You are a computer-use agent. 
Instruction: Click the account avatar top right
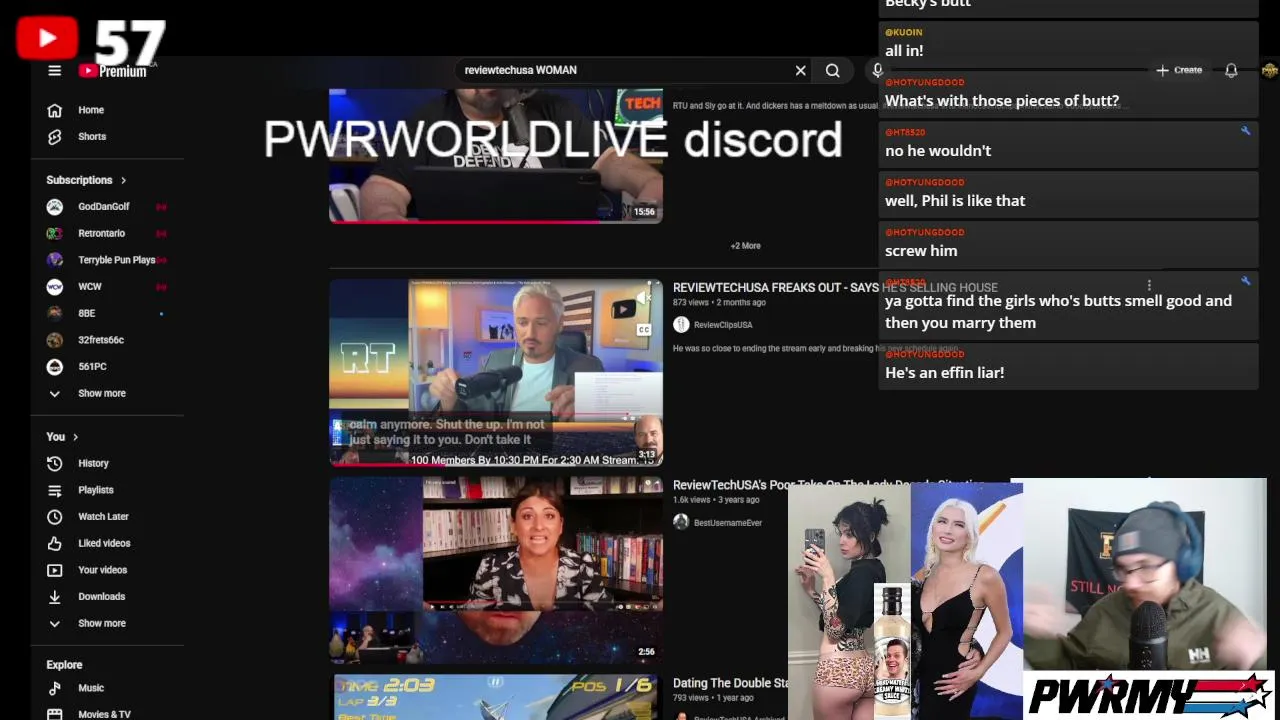pyautogui.click(x=1270, y=70)
